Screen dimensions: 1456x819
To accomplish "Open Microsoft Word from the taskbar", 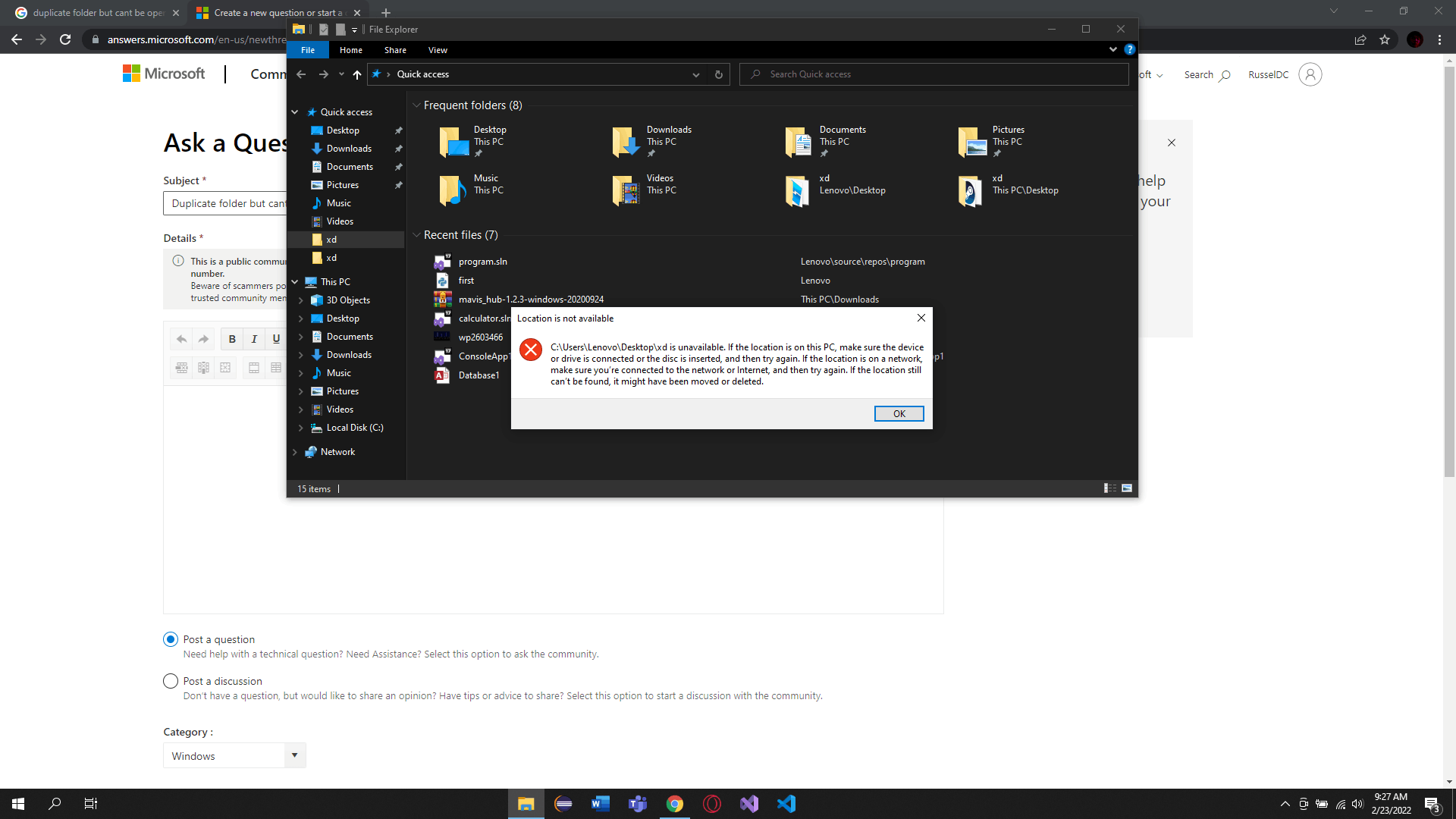I will click(x=601, y=804).
